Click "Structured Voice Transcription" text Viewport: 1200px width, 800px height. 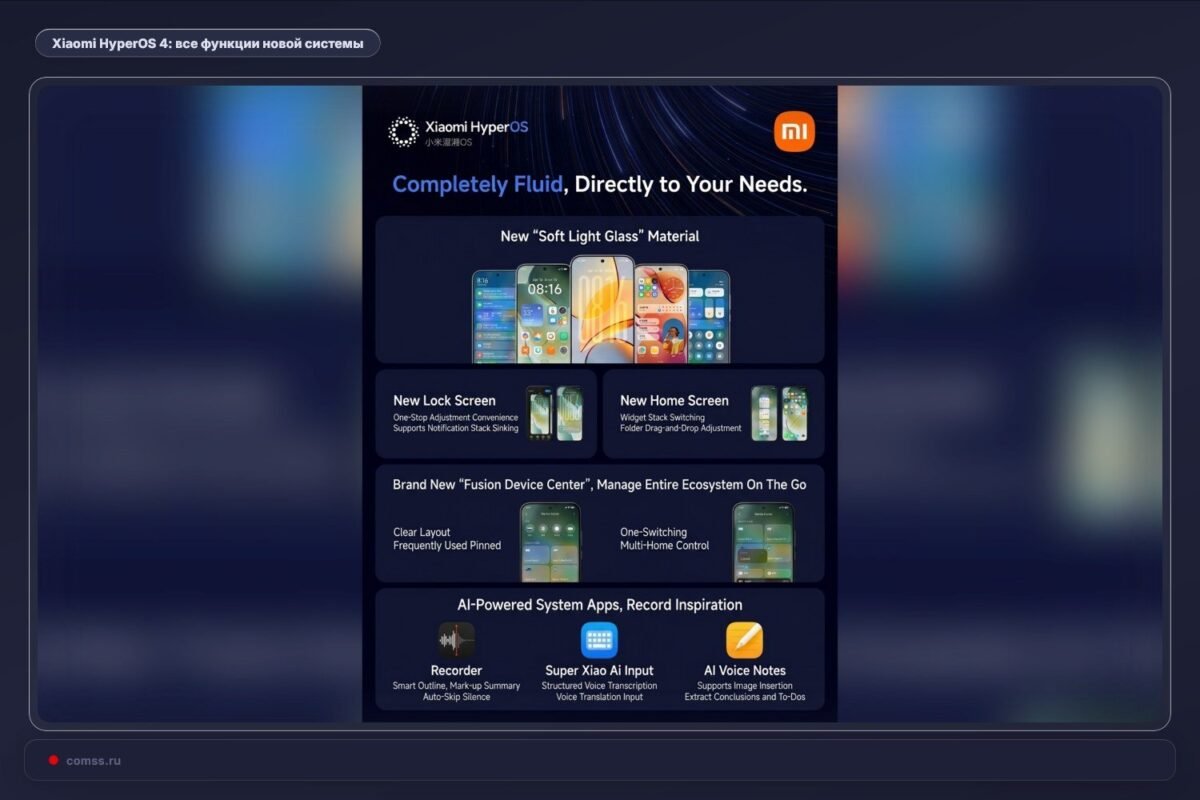600,686
